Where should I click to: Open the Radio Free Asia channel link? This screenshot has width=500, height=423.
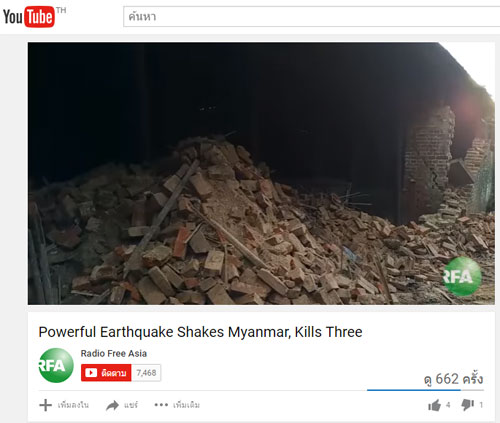114,353
